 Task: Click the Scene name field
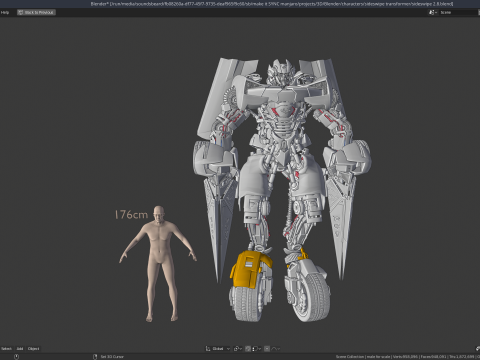459,12
